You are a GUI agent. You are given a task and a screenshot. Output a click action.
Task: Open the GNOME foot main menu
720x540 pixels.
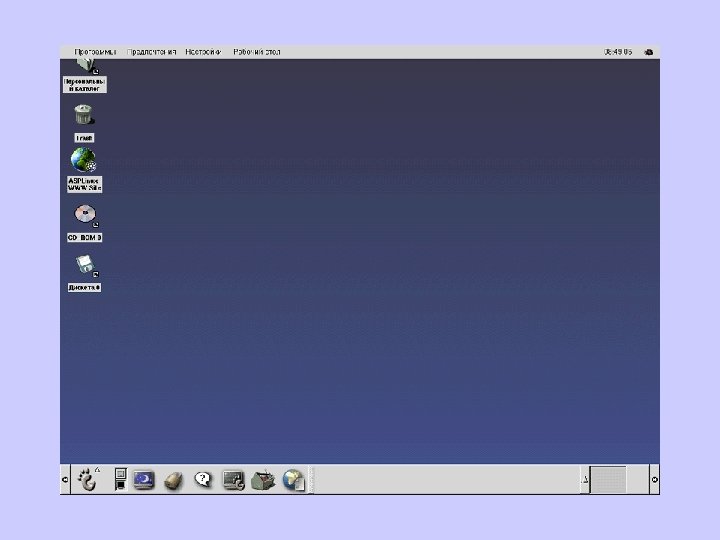[x=87, y=479]
